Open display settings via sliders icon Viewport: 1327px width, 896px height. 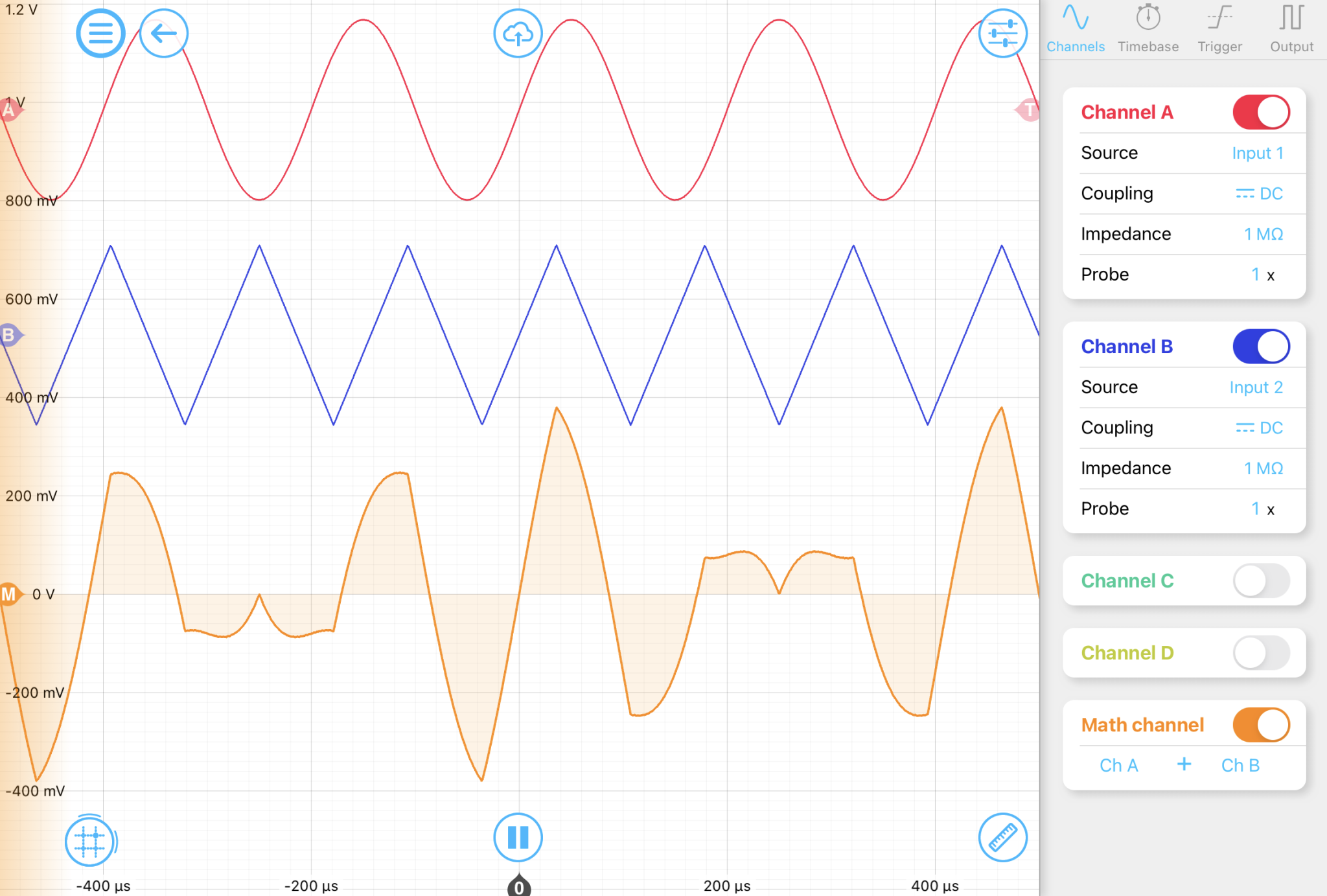point(1002,34)
